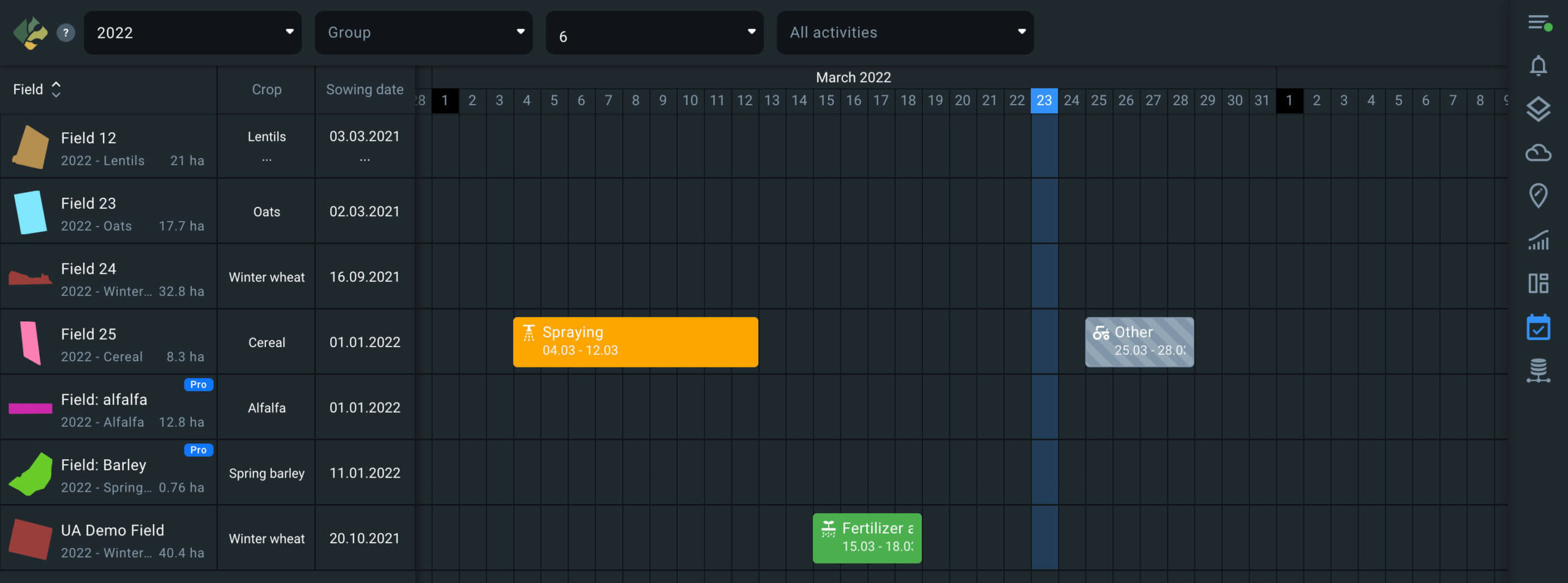Open the scouting location pin icon
Image resolution: width=1568 pixels, height=583 pixels.
coord(1538,196)
